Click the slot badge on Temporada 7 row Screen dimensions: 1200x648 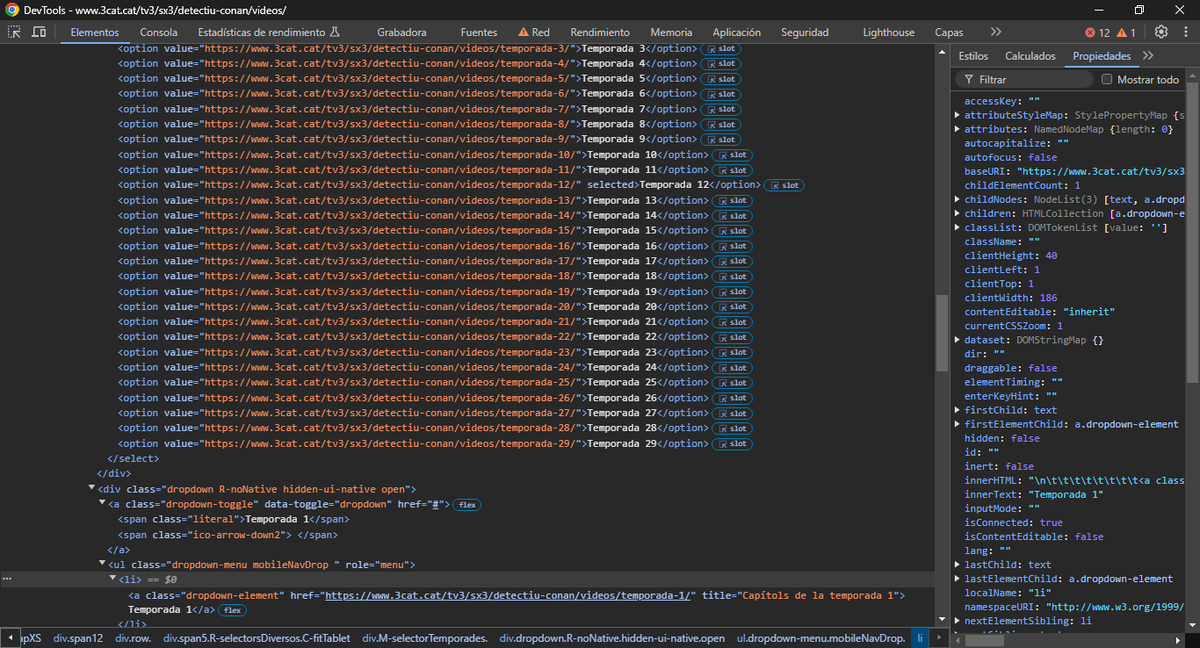[722, 109]
